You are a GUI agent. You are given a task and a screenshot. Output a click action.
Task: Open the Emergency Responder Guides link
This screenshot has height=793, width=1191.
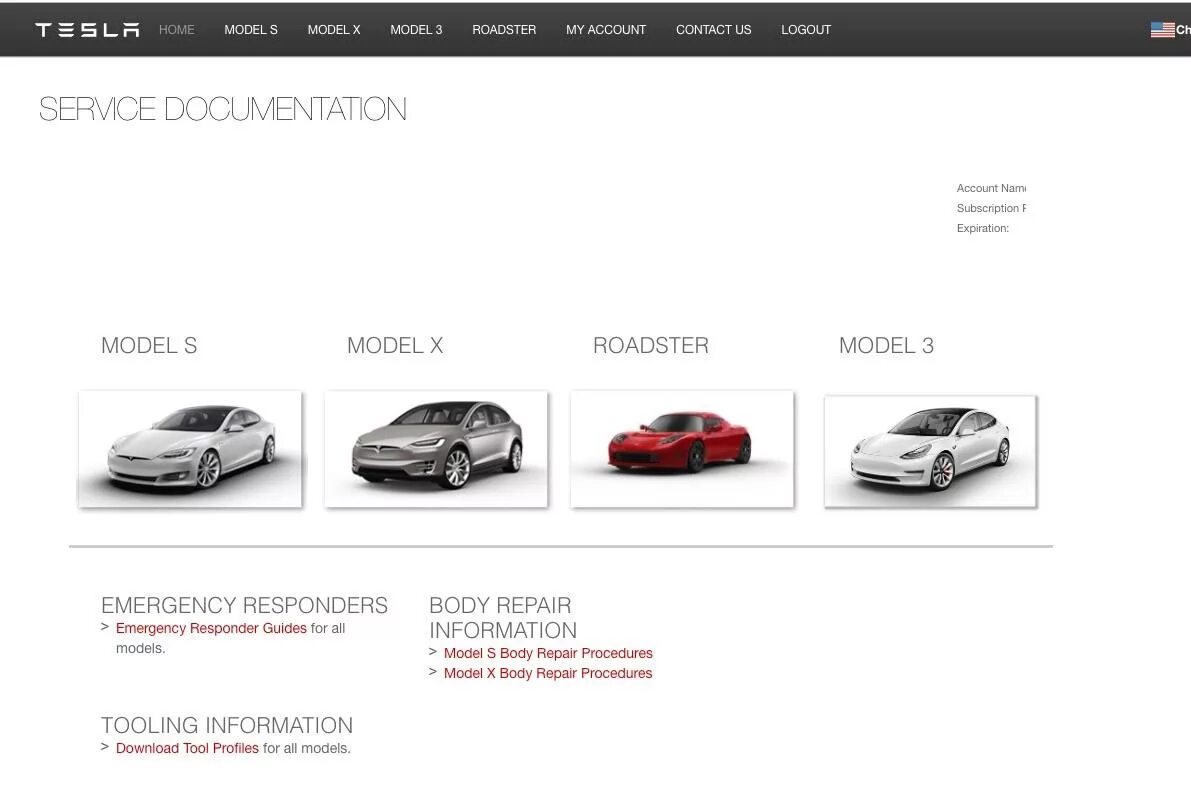(211, 628)
